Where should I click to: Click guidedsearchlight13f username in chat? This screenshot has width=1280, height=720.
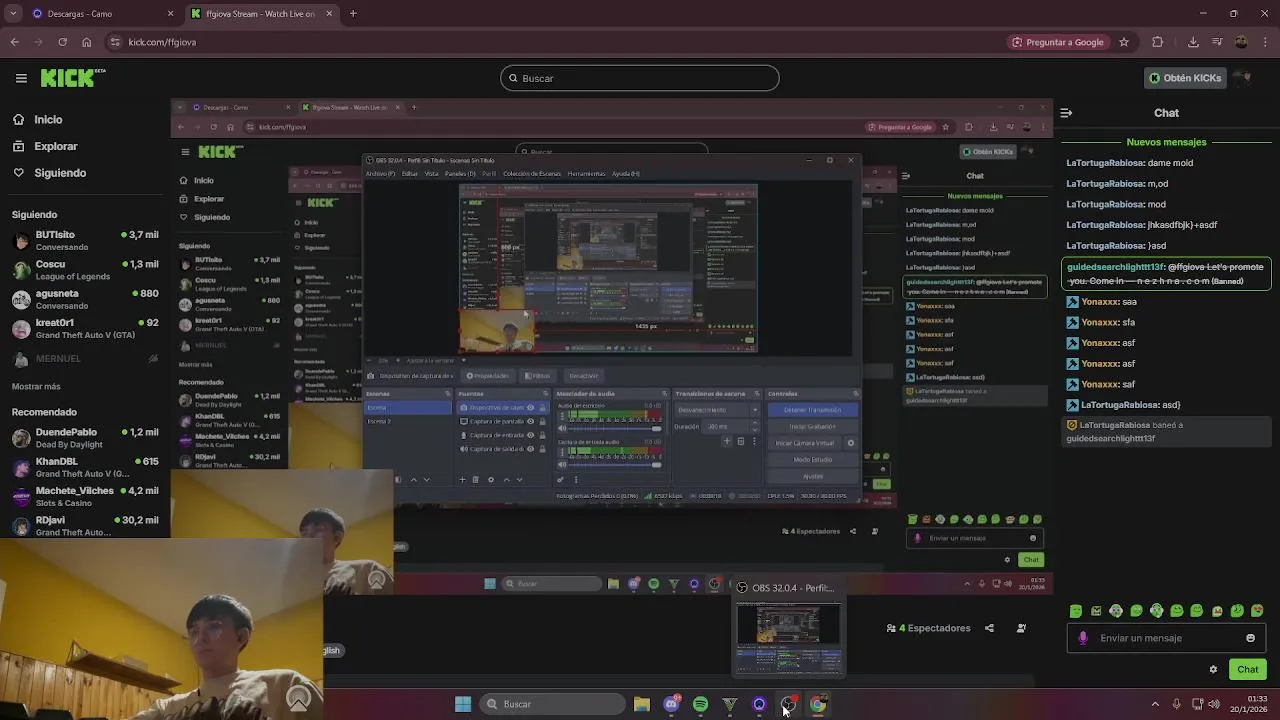click(x=1115, y=267)
